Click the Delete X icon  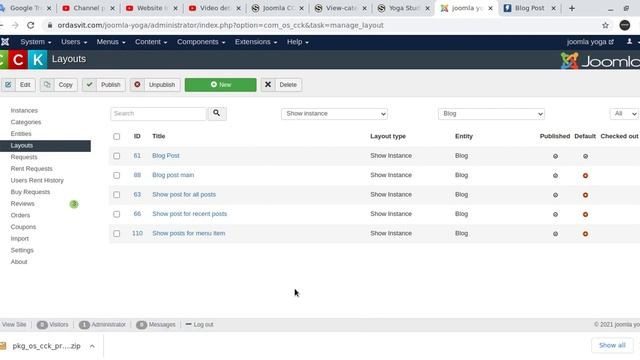[268, 85]
